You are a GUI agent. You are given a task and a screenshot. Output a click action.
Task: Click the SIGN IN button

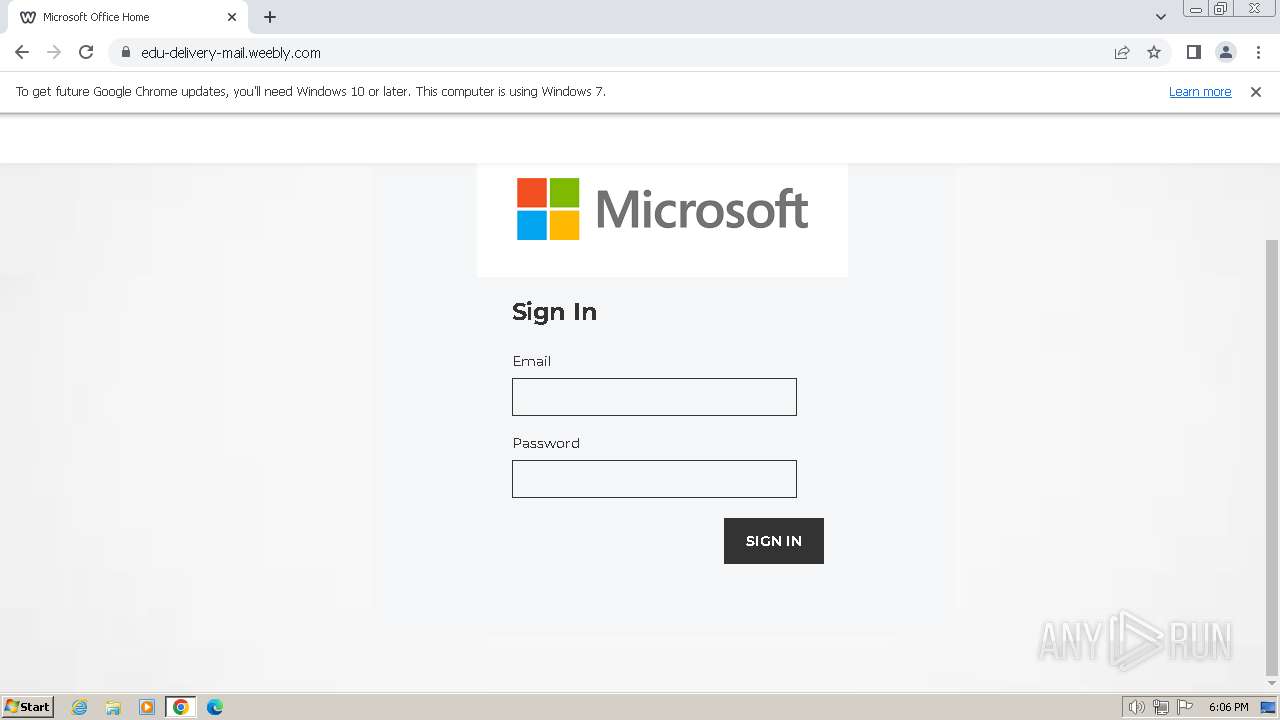pyautogui.click(x=774, y=541)
